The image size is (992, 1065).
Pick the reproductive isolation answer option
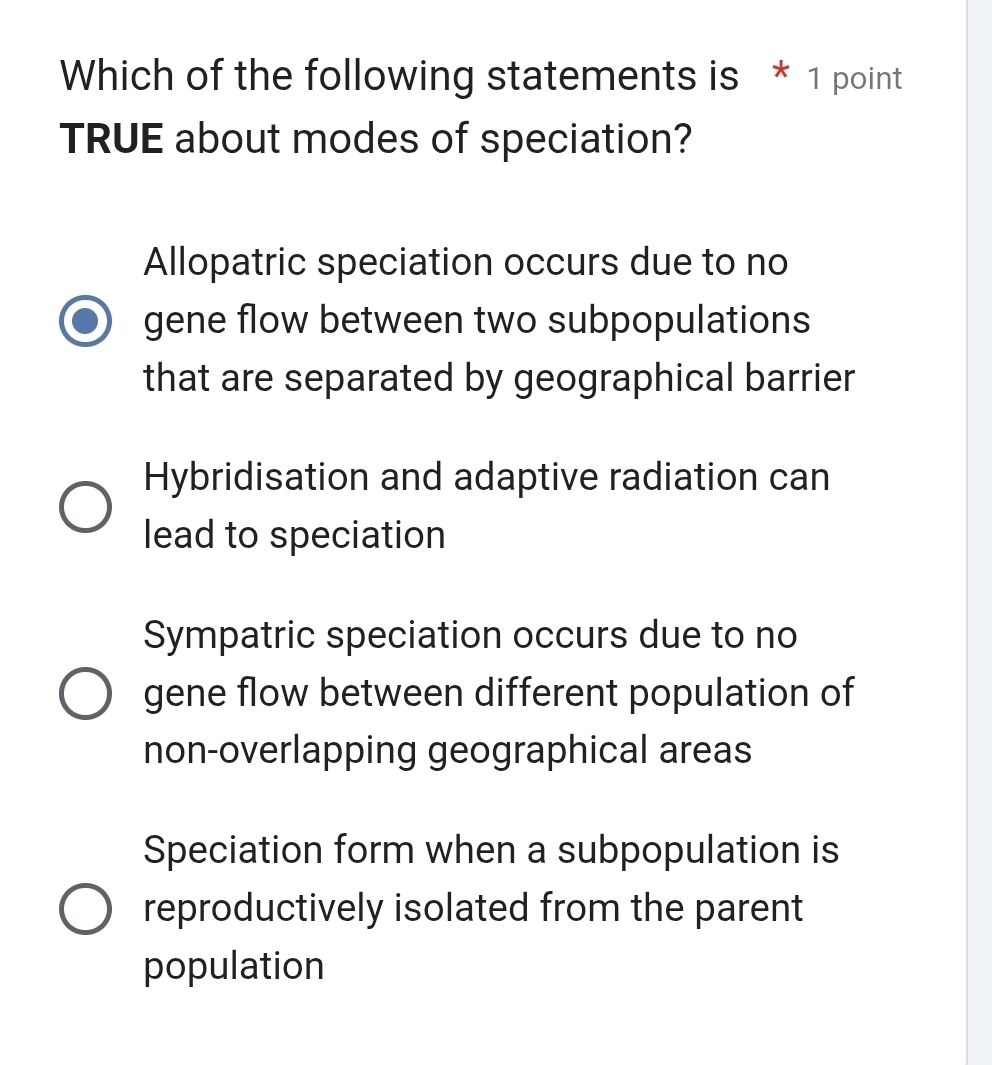[x=85, y=907]
